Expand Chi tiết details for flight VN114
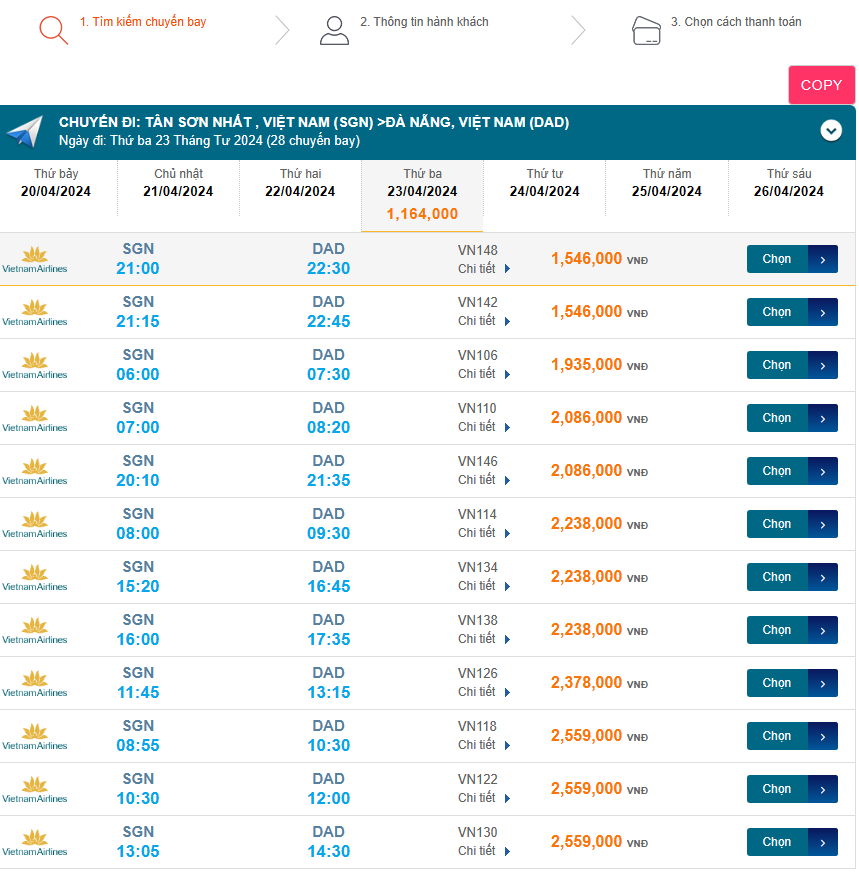 tap(484, 533)
